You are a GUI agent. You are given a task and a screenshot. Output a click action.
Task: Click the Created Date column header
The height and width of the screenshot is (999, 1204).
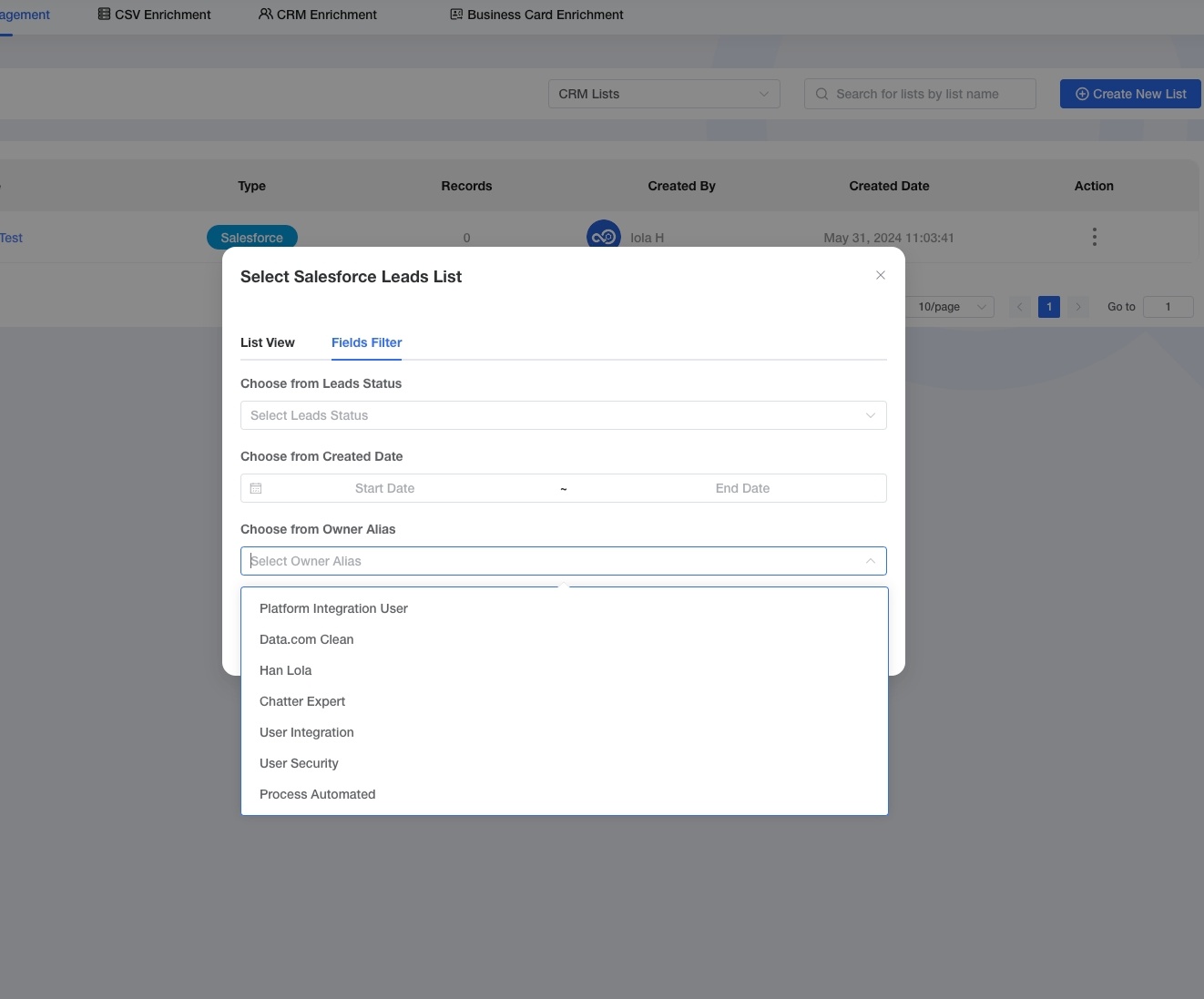click(889, 186)
